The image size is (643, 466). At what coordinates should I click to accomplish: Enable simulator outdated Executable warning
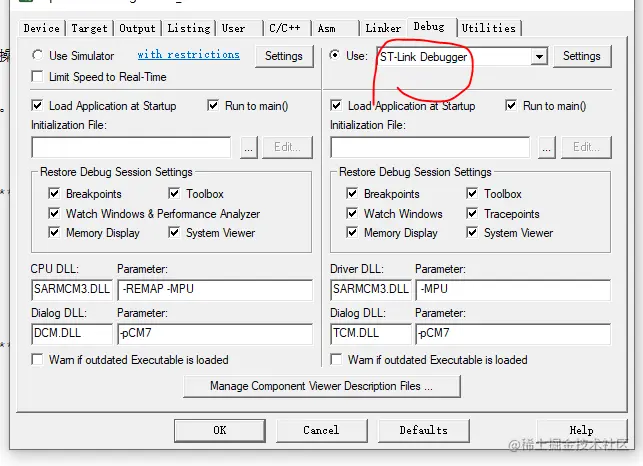[x=37, y=360]
